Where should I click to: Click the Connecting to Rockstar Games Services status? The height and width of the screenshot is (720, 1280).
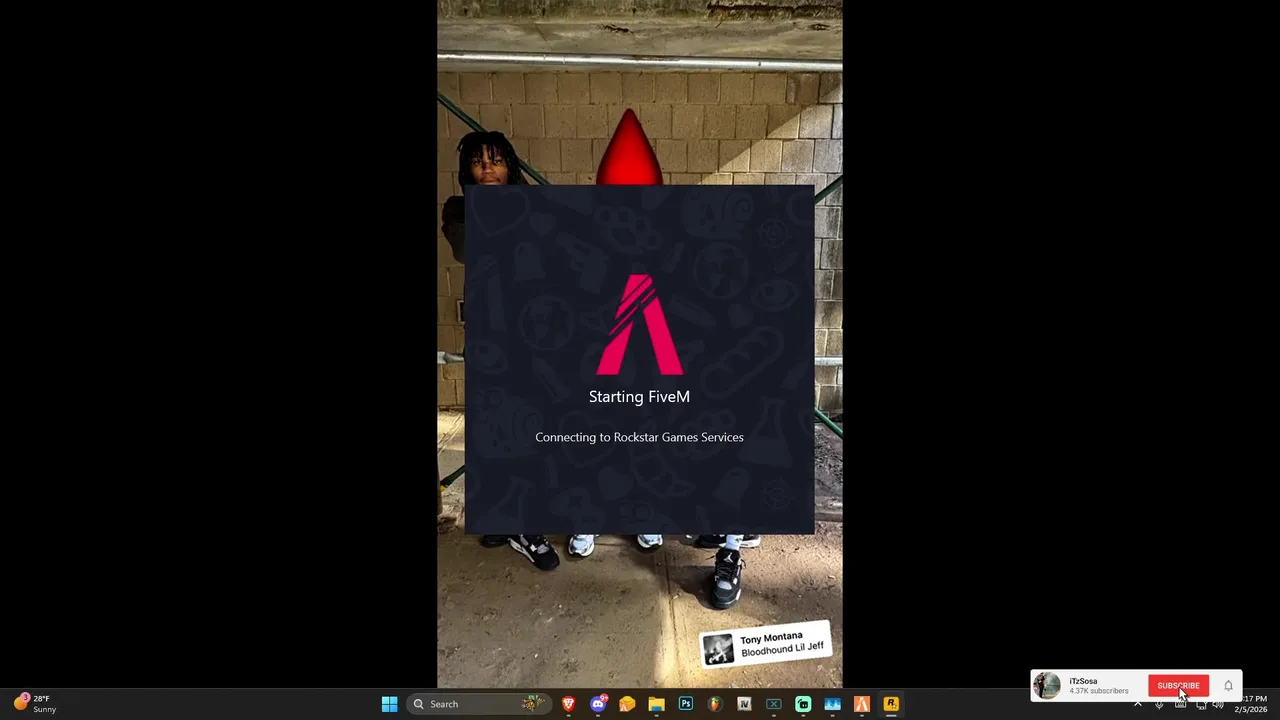639,437
